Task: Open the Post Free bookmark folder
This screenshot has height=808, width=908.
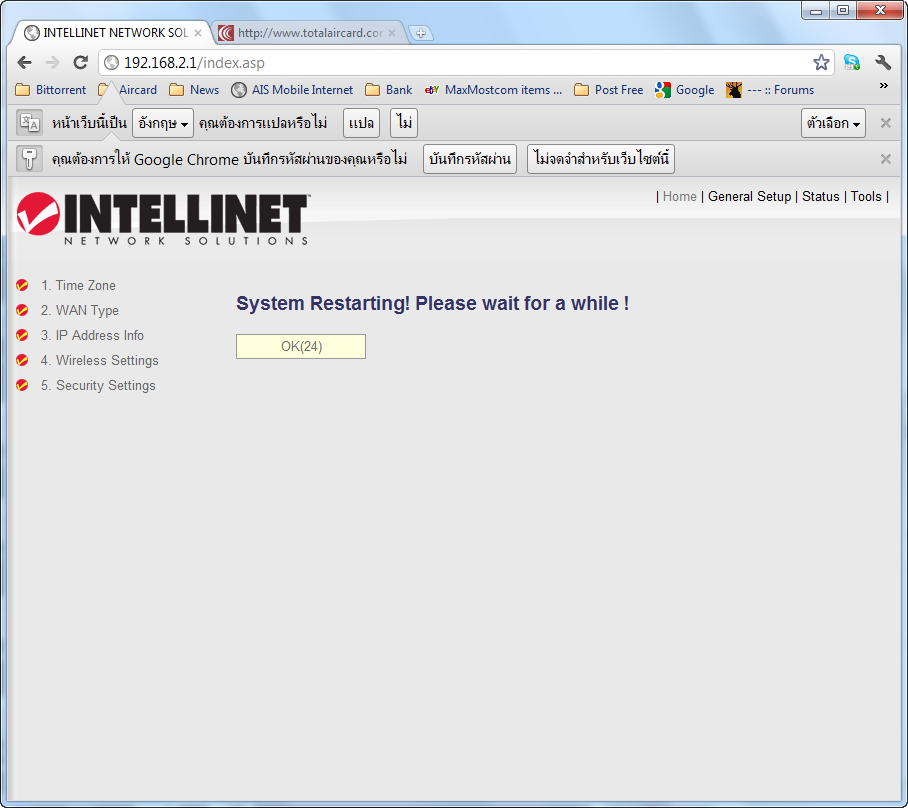Action: pos(609,90)
